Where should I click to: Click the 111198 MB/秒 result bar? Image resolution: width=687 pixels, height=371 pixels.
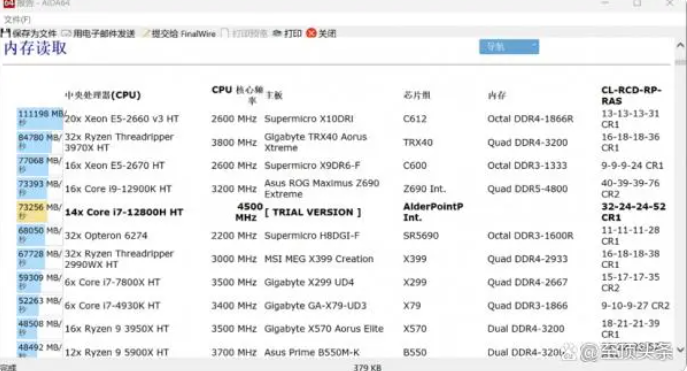click(40, 119)
